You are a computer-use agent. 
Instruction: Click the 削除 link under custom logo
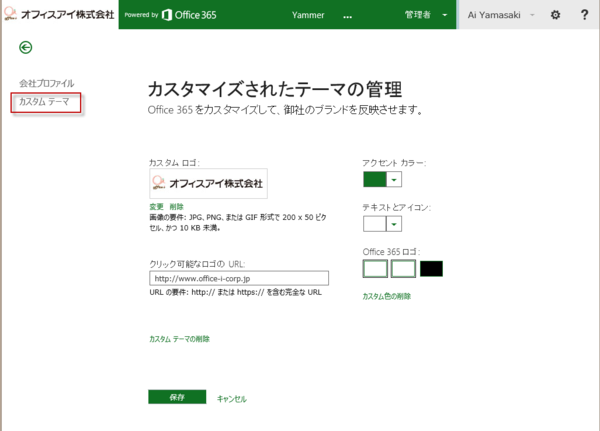[x=176, y=207]
